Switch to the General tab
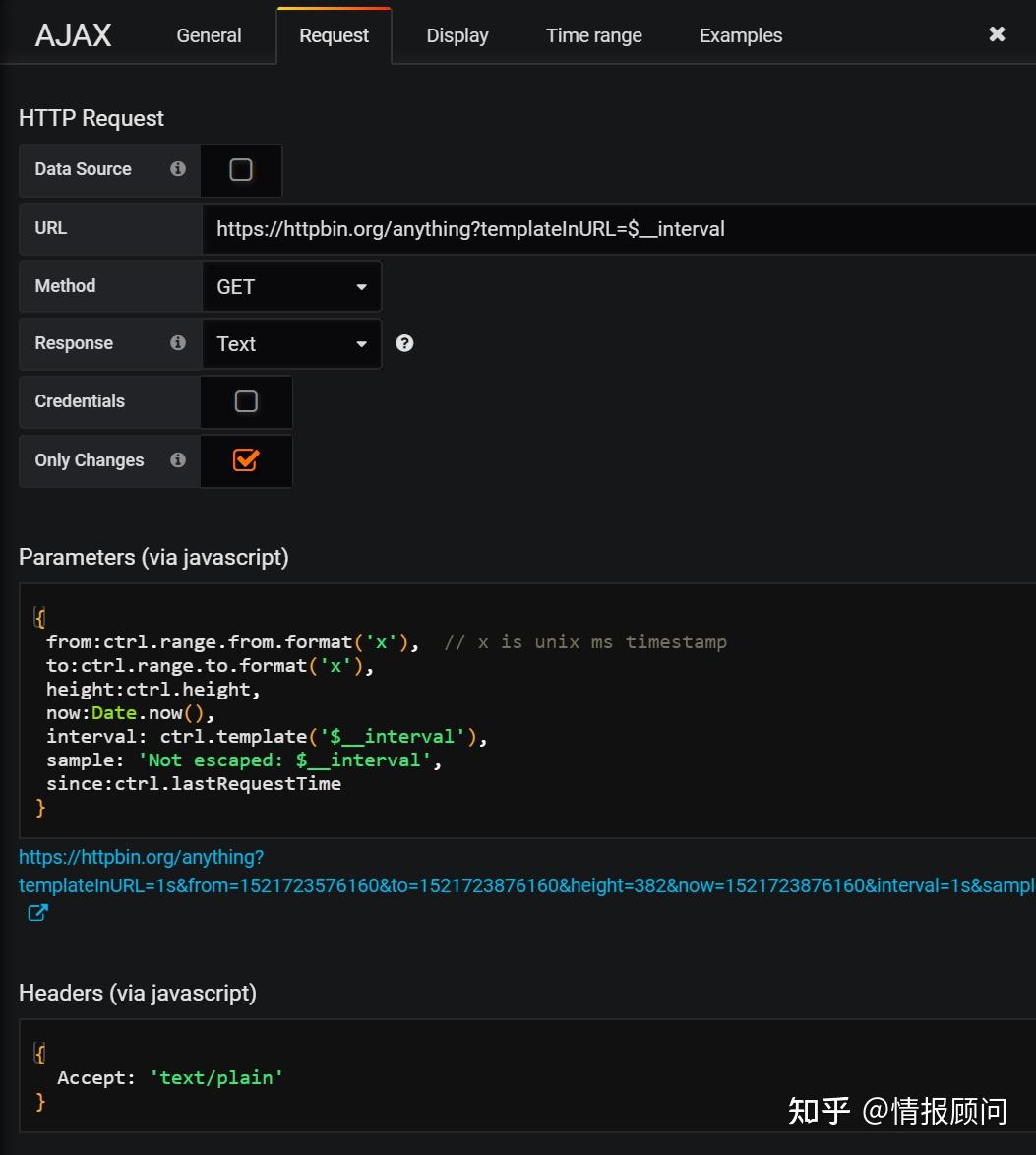The width and height of the screenshot is (1036, 1155). (208, 34)
